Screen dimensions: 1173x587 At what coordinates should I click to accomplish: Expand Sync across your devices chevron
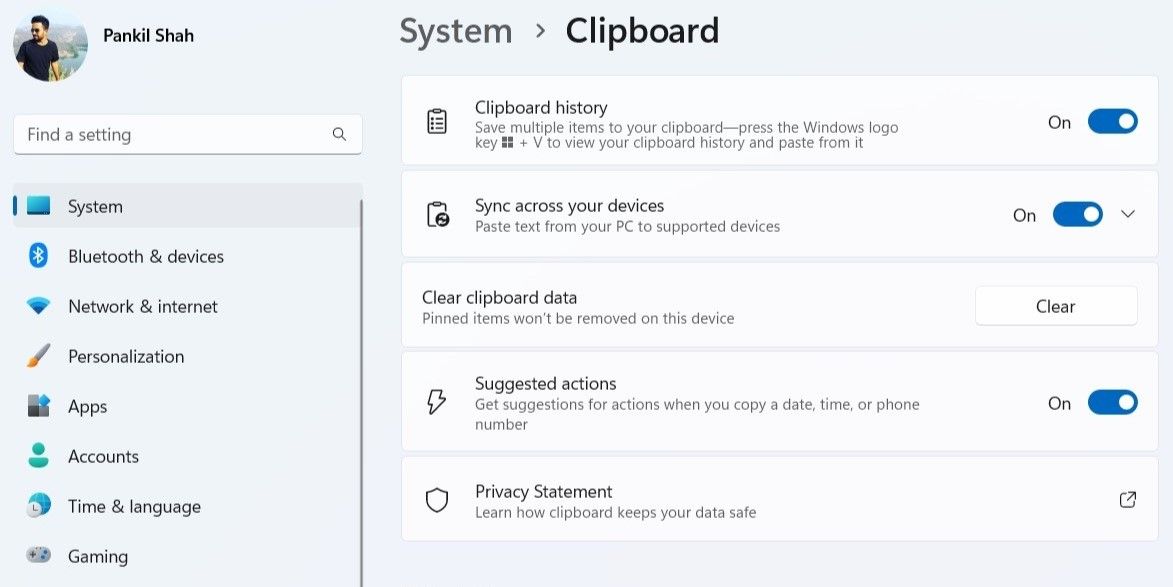click(x=1127, y=215)
